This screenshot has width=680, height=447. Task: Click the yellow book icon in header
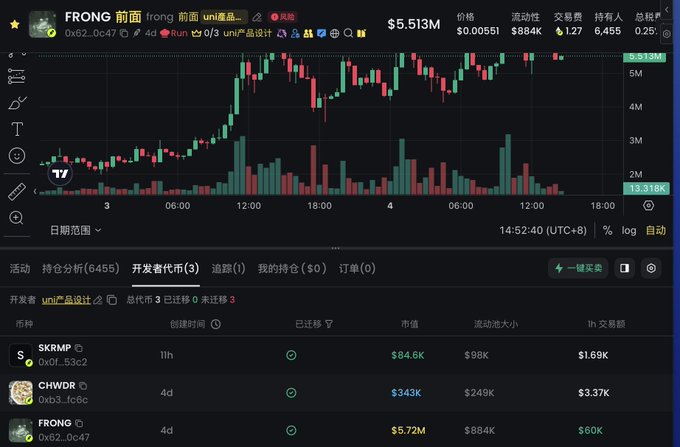(x=361, y=33)
